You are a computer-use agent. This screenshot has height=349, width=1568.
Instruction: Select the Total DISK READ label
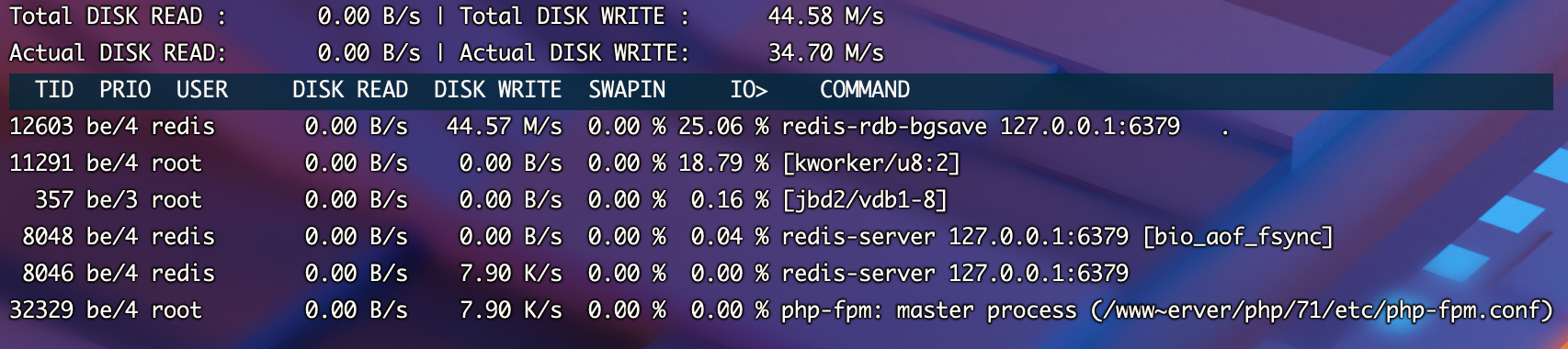(x=119, y=17)
